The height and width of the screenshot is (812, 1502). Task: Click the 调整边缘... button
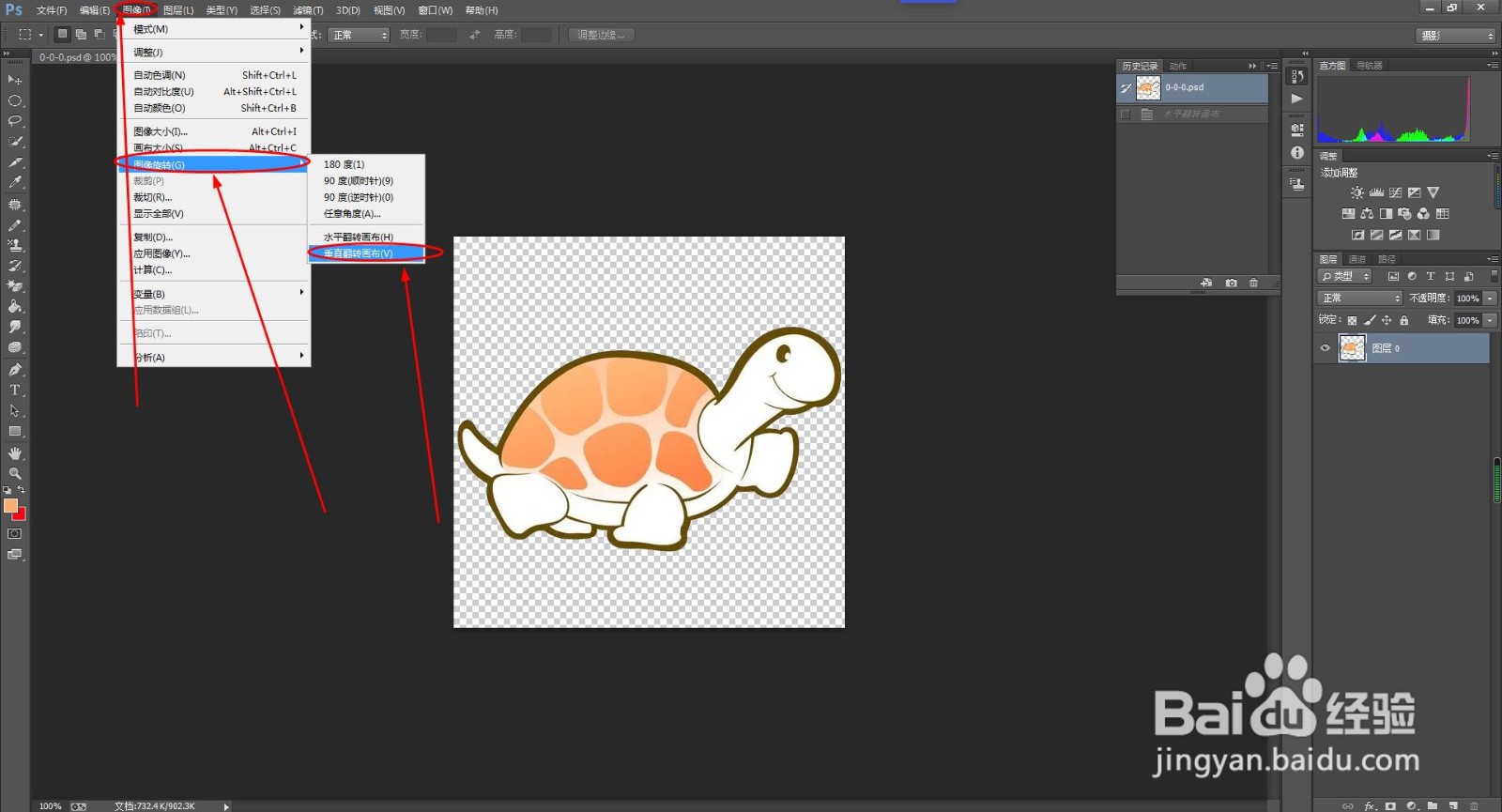coord(602,35)
